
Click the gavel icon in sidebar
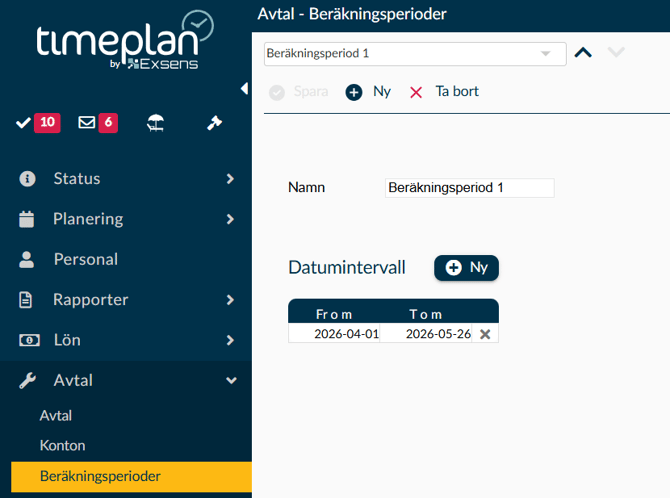[x=214, y=123]
